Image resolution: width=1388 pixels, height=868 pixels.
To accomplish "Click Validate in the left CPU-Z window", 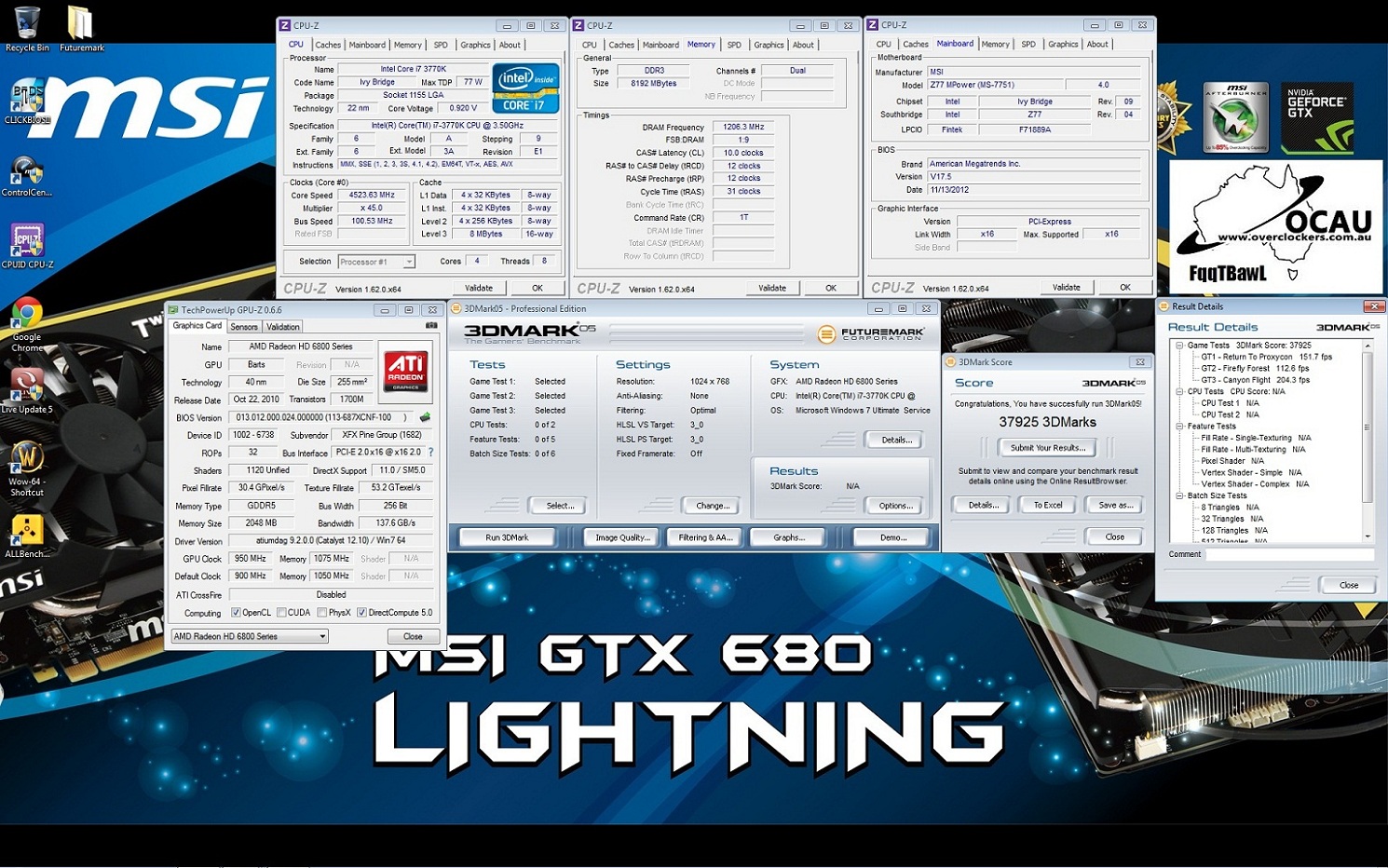I will coord(479,288).
